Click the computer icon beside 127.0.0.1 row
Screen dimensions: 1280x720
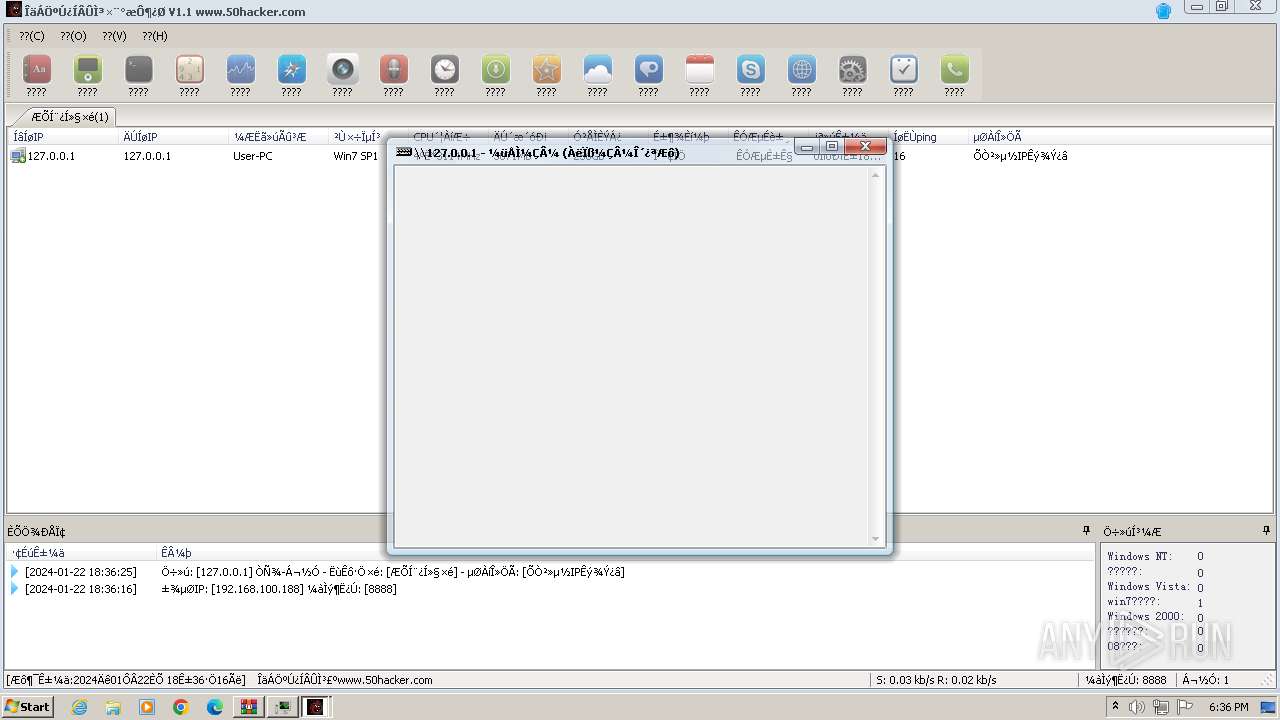pos(18,156)
